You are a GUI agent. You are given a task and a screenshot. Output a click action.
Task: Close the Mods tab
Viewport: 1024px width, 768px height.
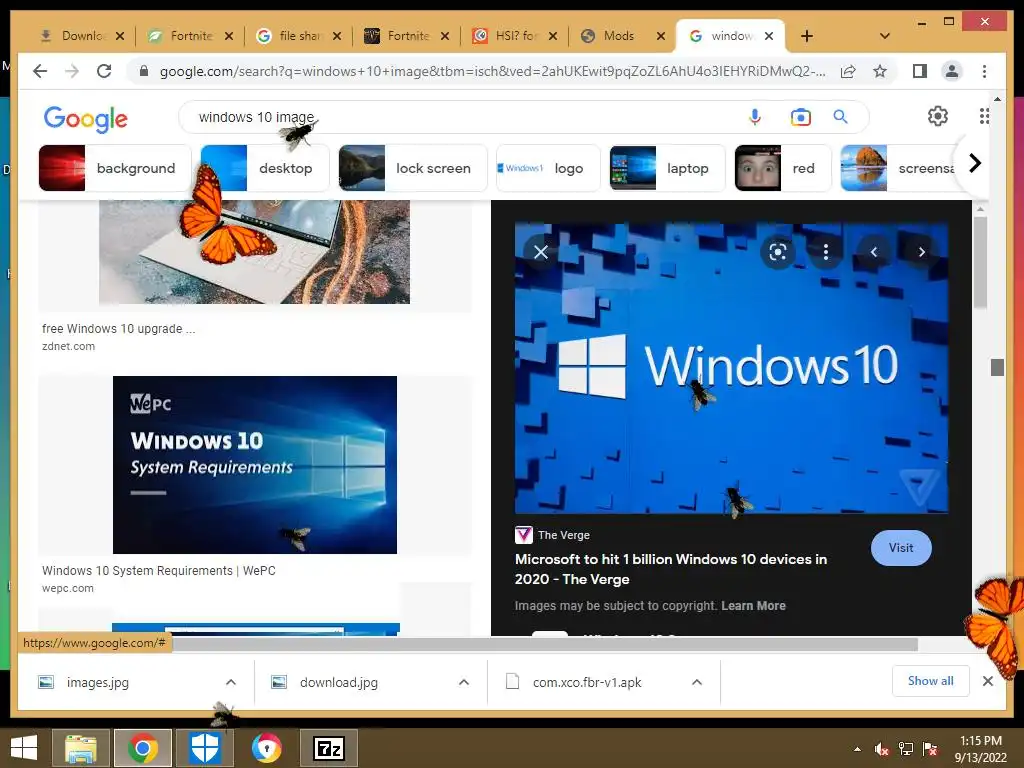[x=661, y=36]
